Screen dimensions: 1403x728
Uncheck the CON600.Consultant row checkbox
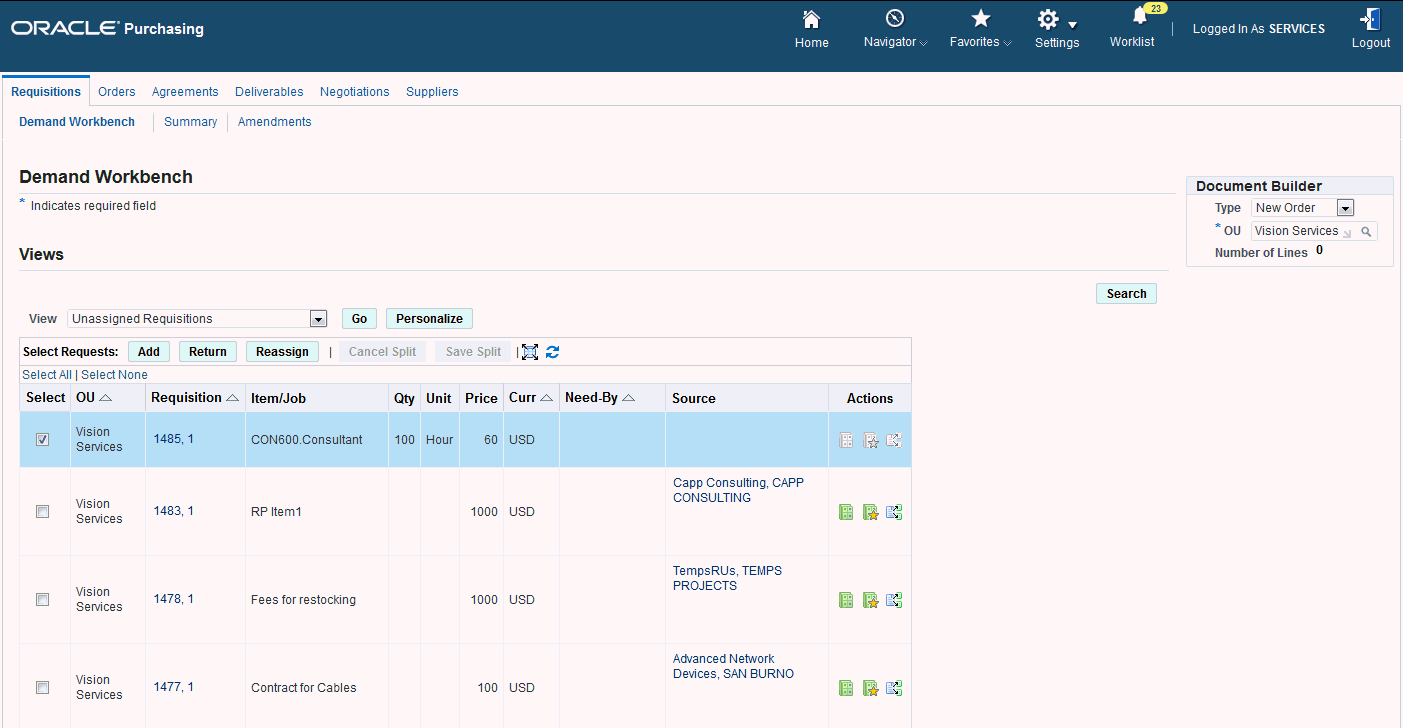click(42, 439)
